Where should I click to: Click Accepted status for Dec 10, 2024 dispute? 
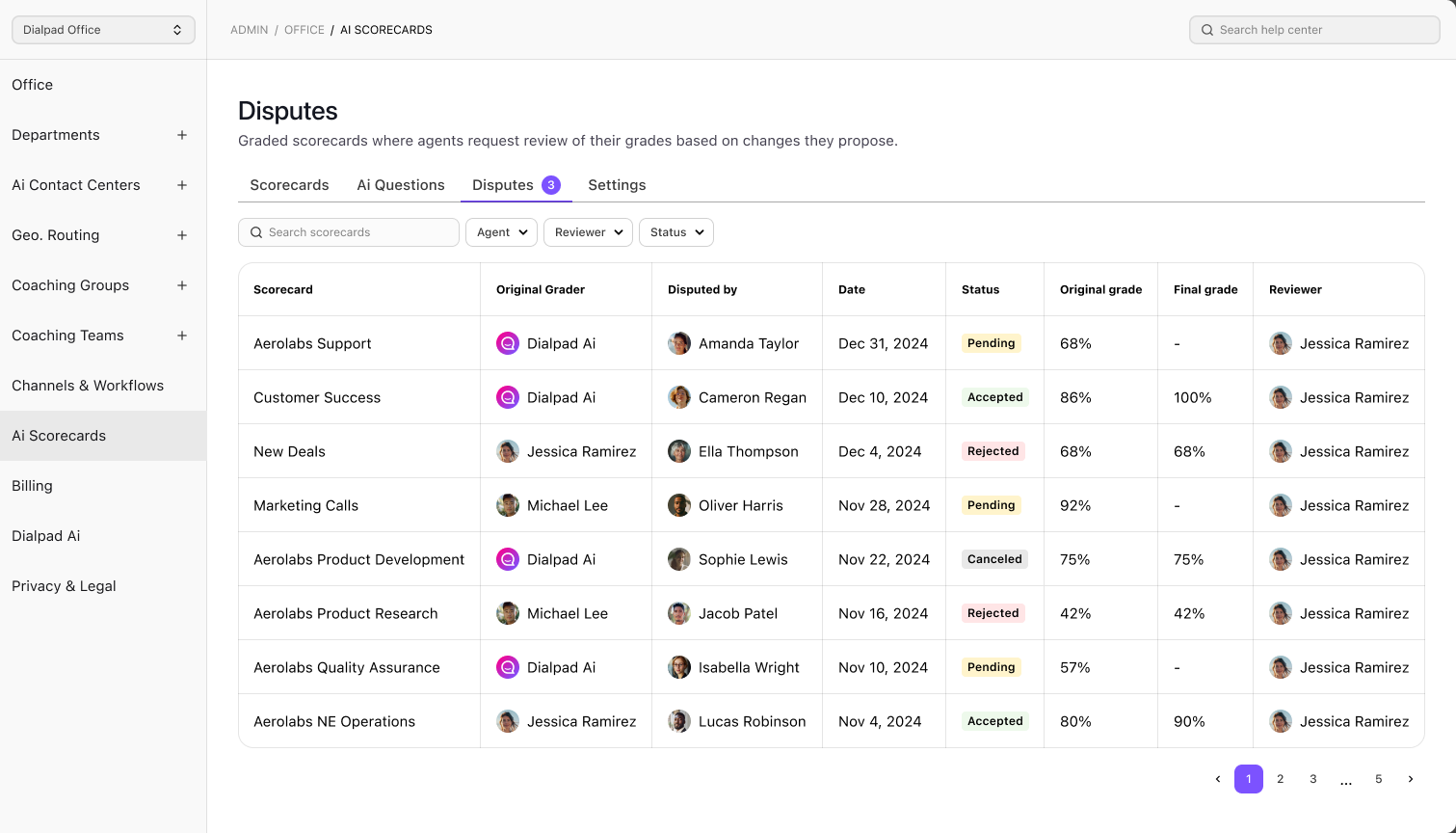tap(995, 397)
